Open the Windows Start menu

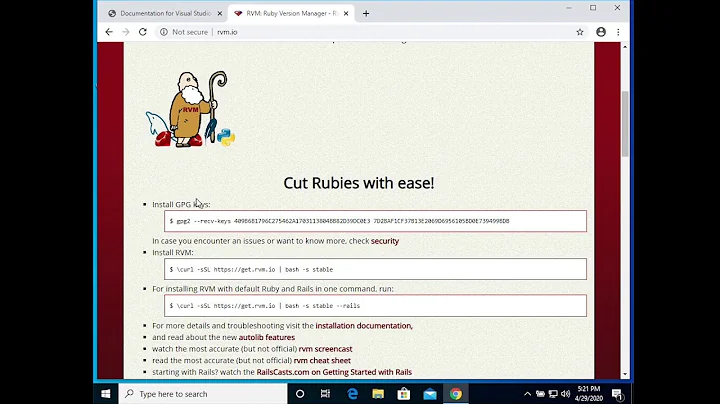pyautogui.click(x=106, y=394)
